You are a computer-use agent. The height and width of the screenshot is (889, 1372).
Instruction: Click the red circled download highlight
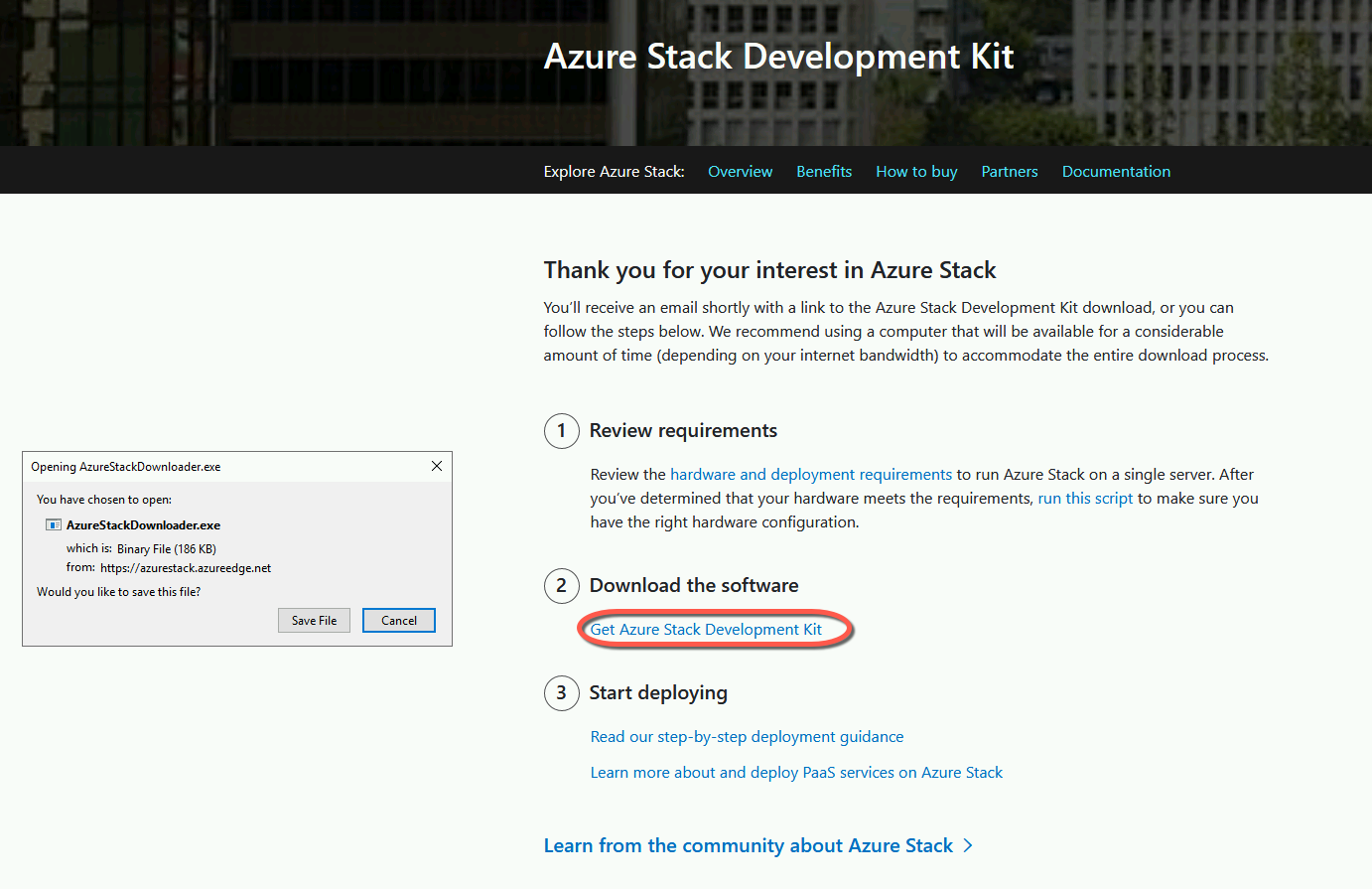tap(715, 629)
